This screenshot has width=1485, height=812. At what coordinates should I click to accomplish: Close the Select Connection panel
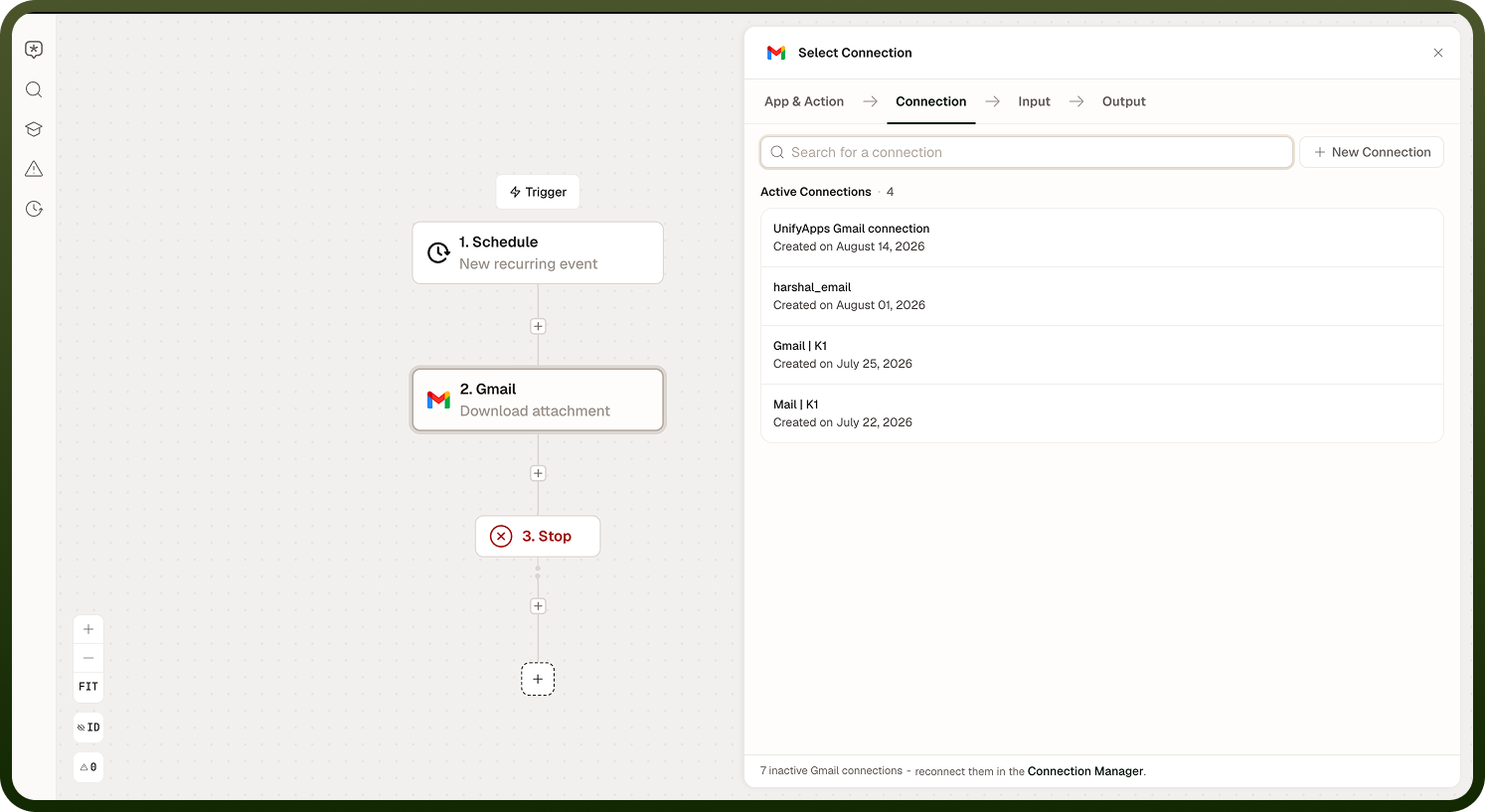[1437, 53]
